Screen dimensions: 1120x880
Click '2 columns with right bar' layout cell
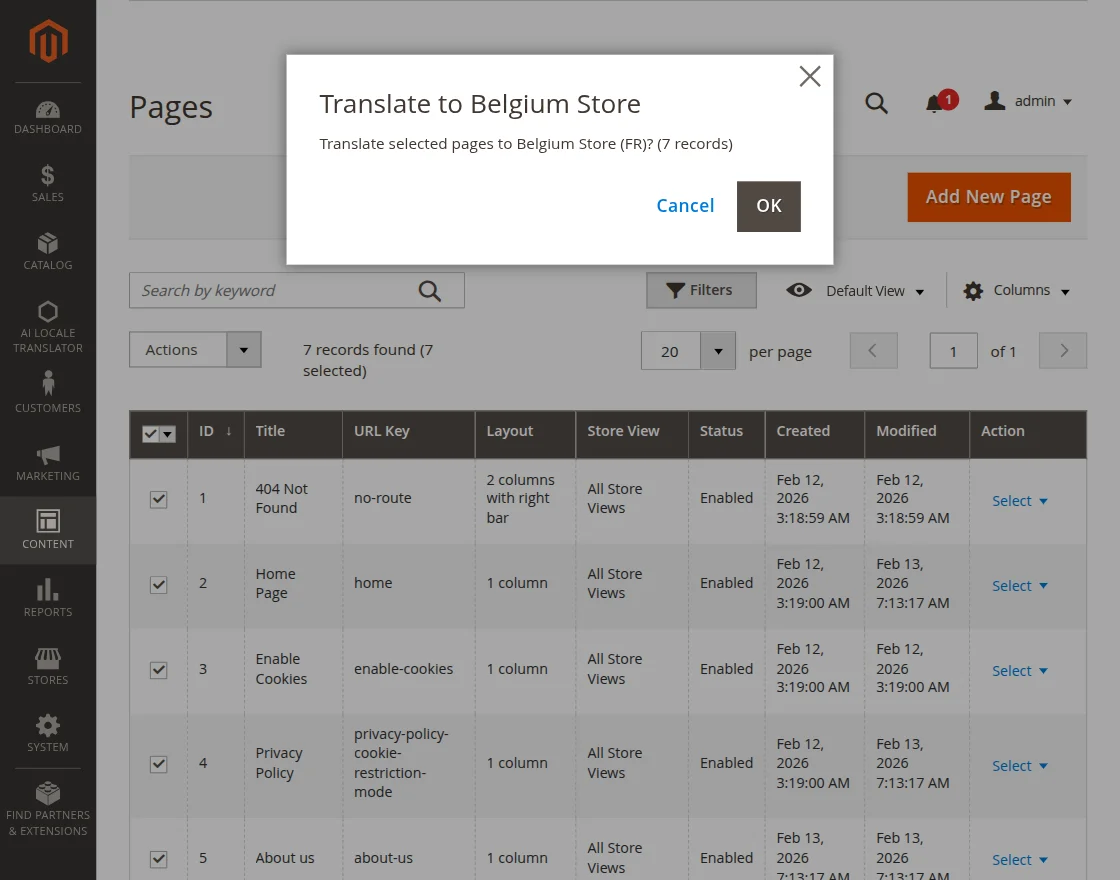pyautogui.click(x=525, y=499)
